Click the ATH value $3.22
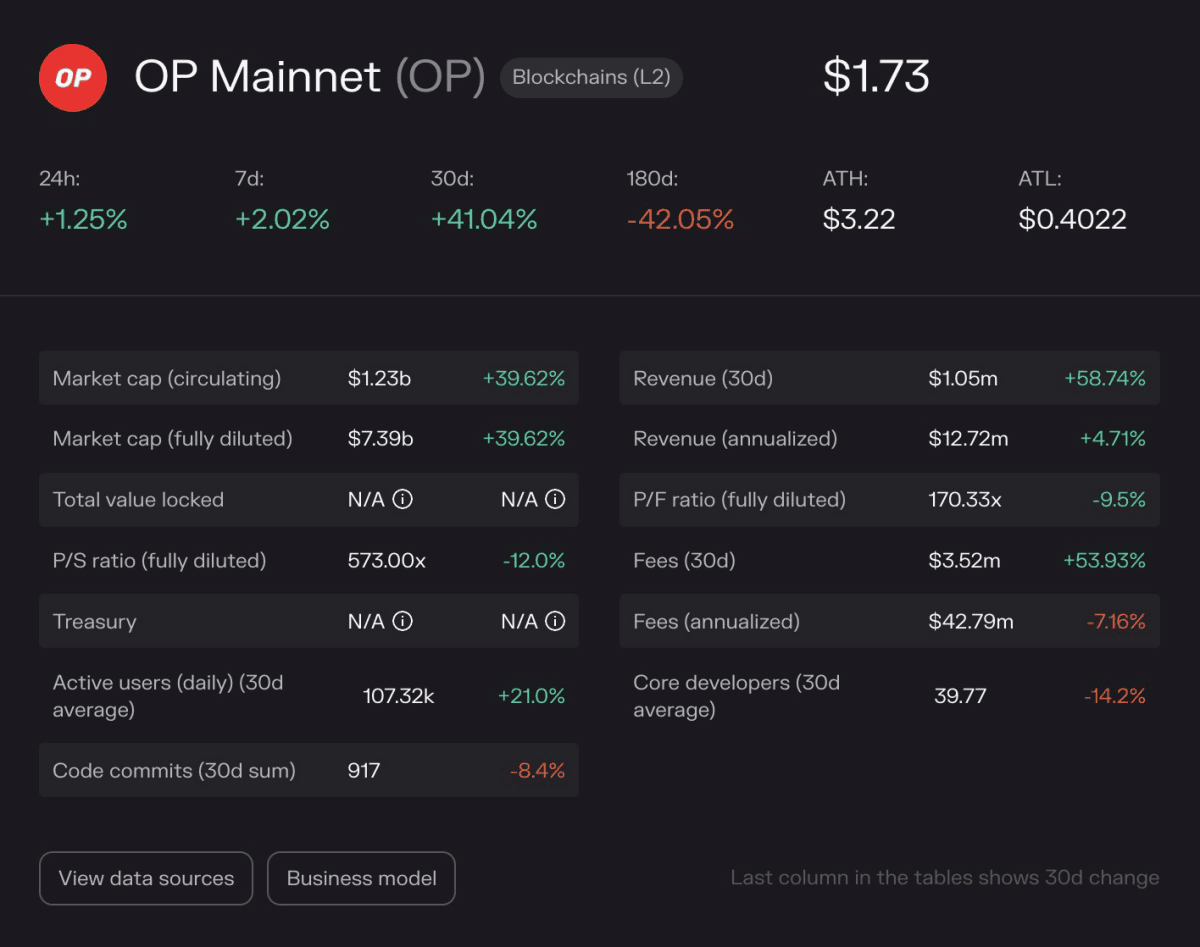Image resolution: width=1200 pixels, height=947 pixels. (859, 219)
